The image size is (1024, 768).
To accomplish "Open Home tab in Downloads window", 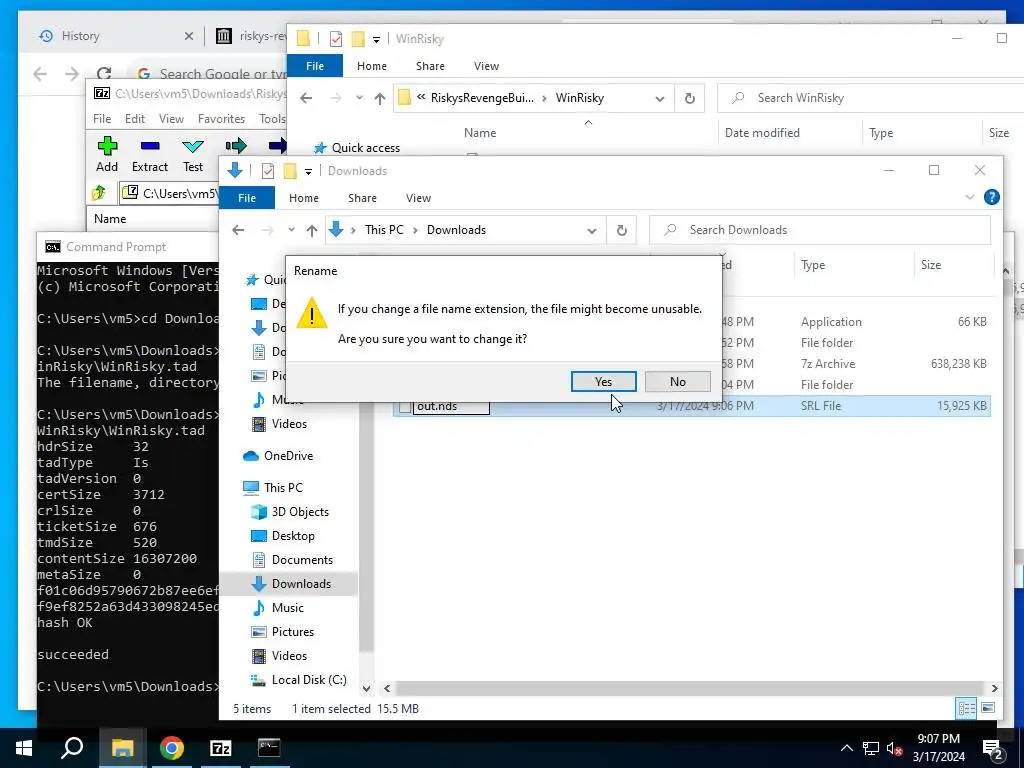I will pyautogui.click(x=304, y=198).
